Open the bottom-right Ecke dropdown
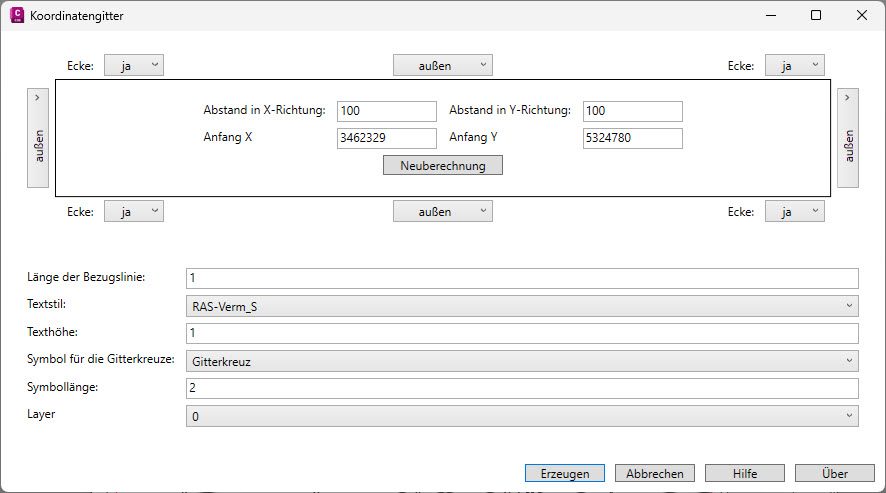886x493 pixels. pyautogui.click(x=794, y=211)
